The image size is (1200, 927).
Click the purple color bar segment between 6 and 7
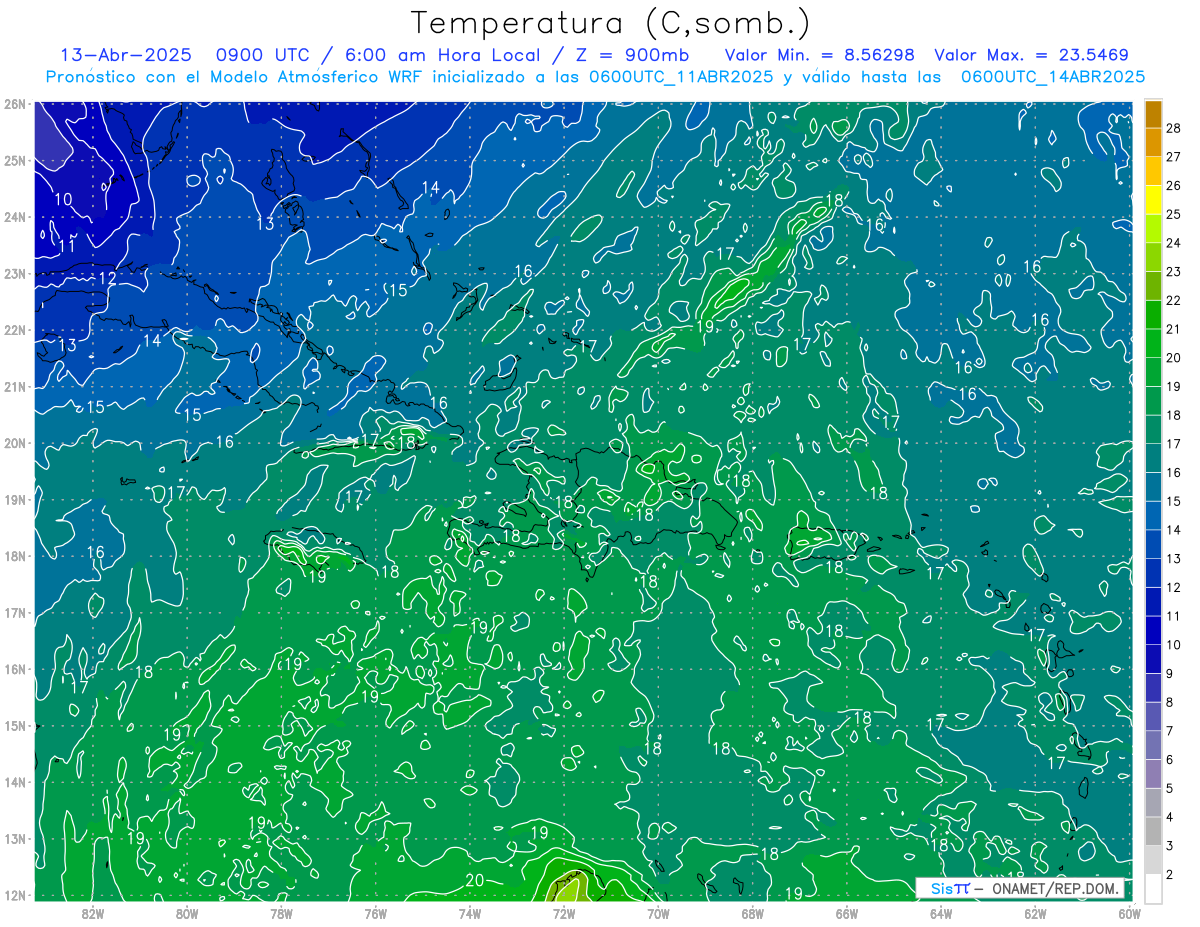[x=1153, y=745]
